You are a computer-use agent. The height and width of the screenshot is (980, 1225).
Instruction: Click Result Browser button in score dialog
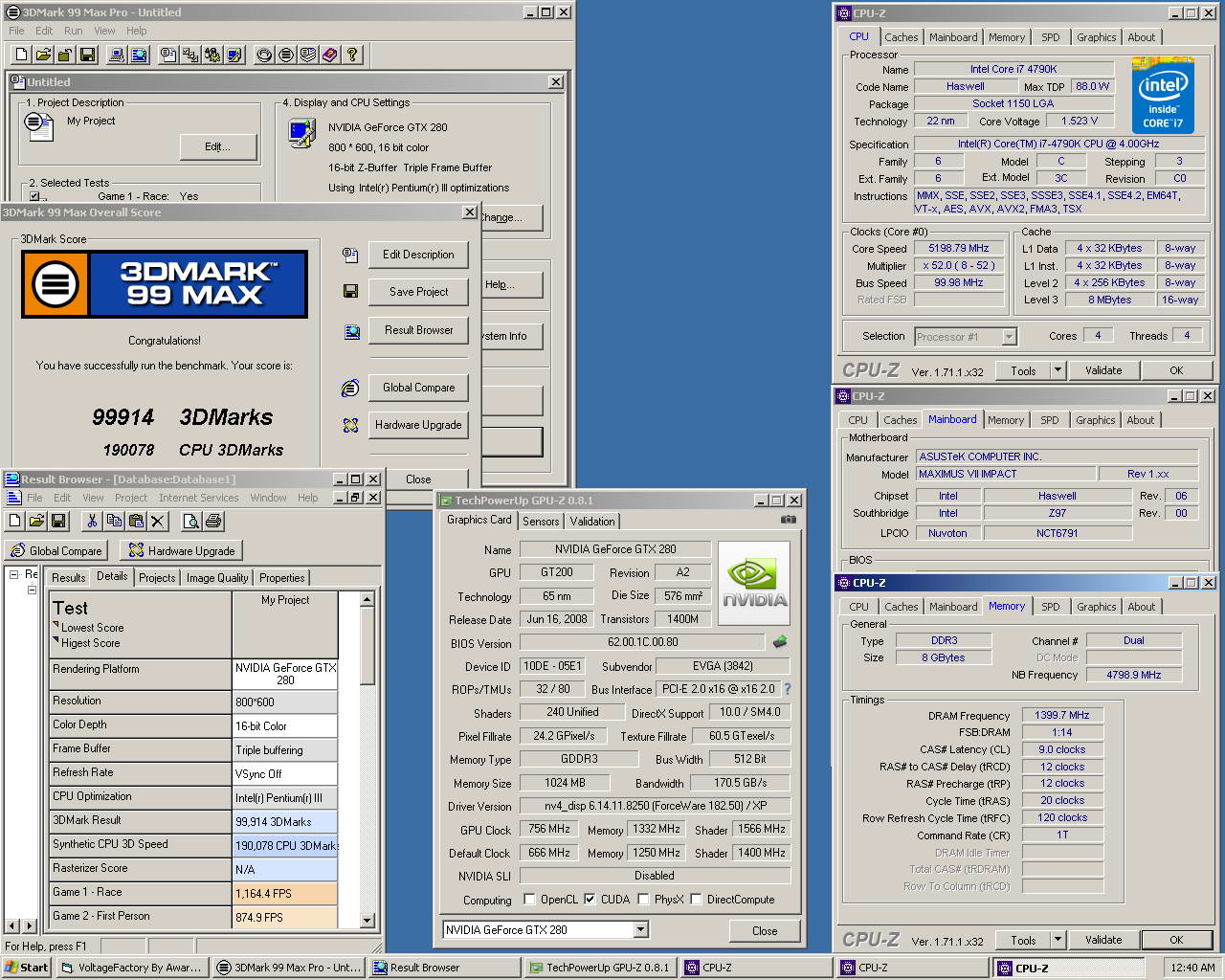418,330
